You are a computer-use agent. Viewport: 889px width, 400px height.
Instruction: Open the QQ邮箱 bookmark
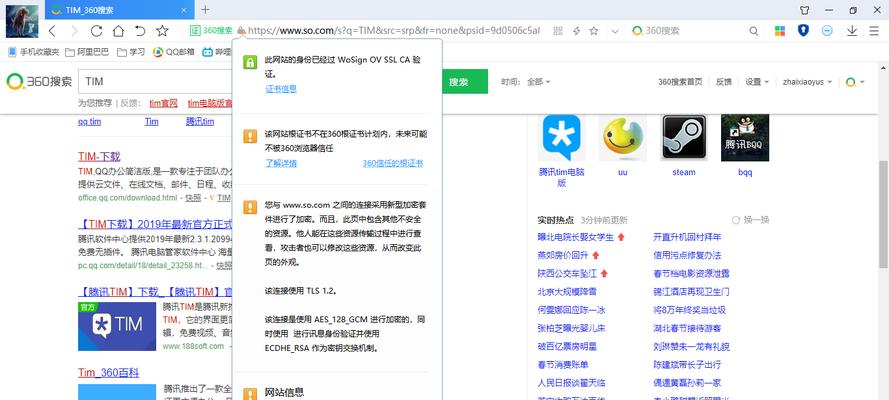[x=173, y=52]
